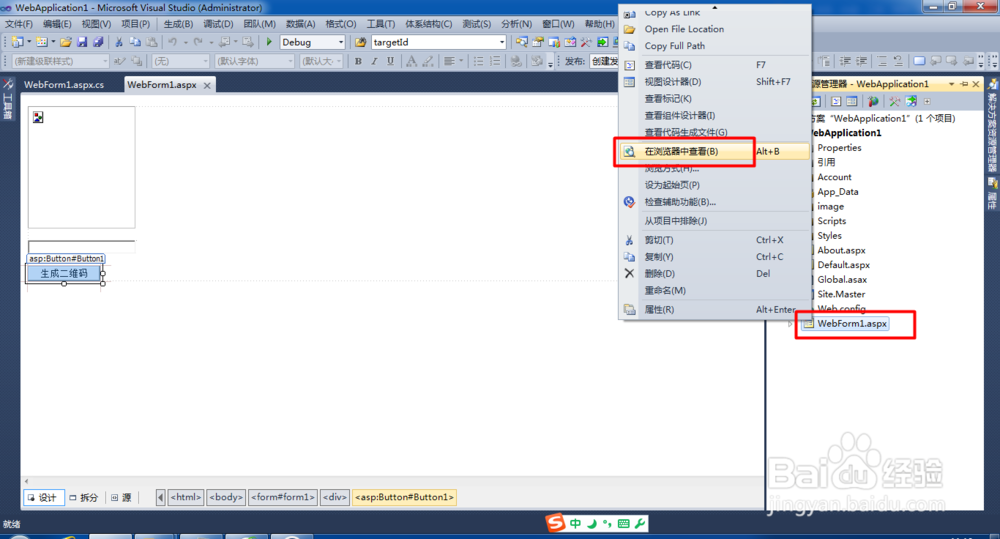Apply Italic formatting with the I icon

click(x=374, y=61)
